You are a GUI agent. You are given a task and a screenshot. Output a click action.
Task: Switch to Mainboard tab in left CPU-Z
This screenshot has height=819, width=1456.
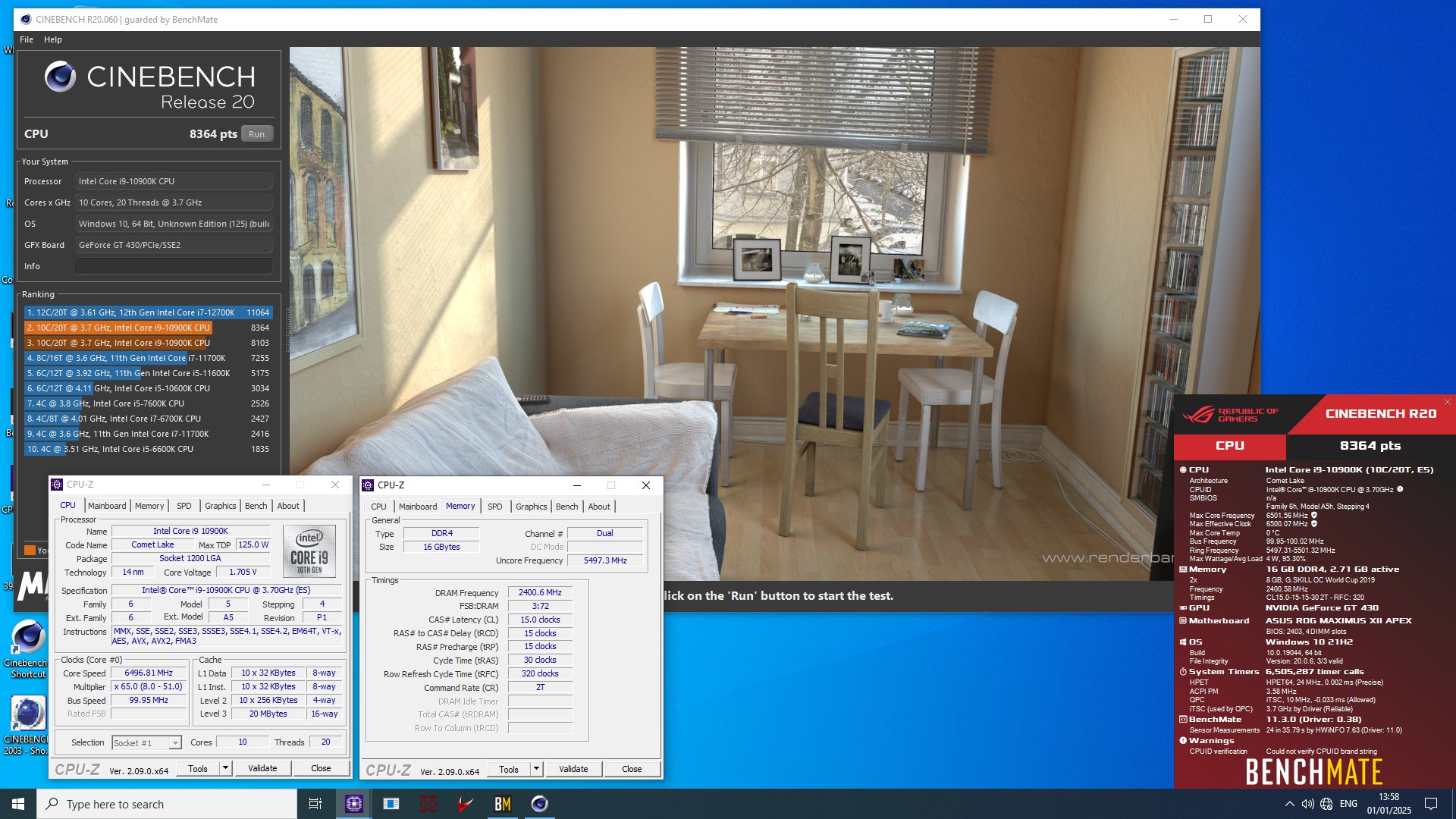point(107,506)
